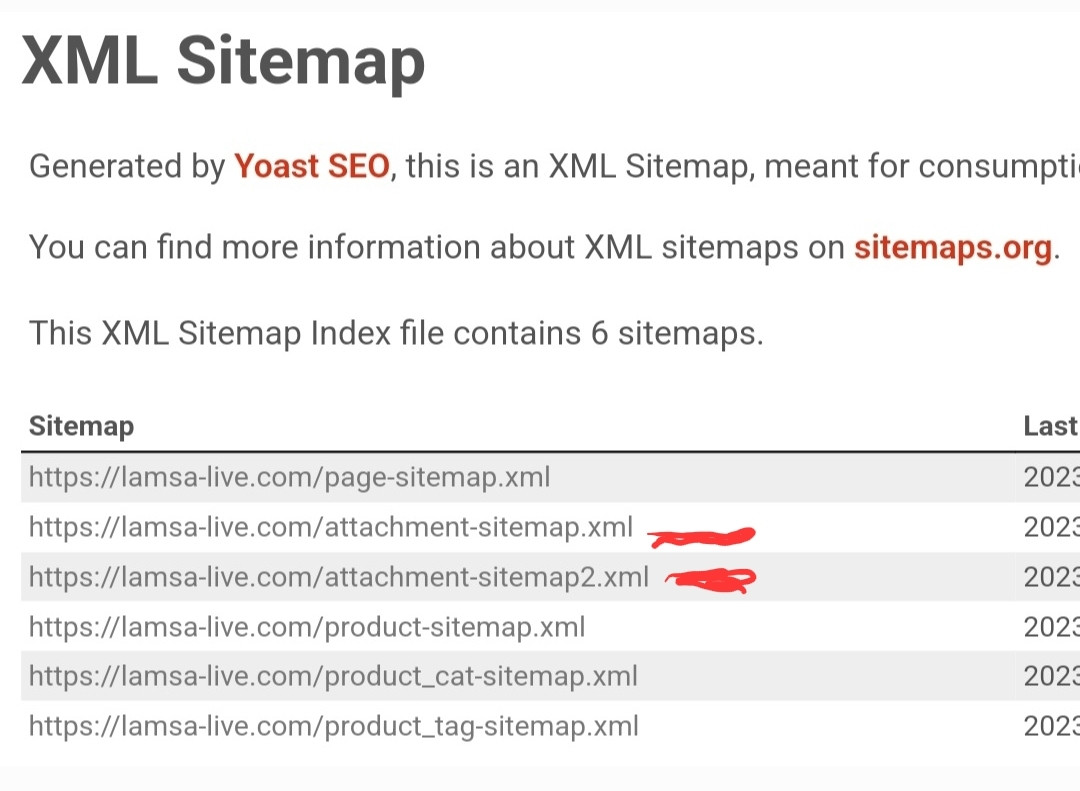Open the attachment-sitemap2.xml link
This screenshot has width=1080, height=791.
point(338,577)
